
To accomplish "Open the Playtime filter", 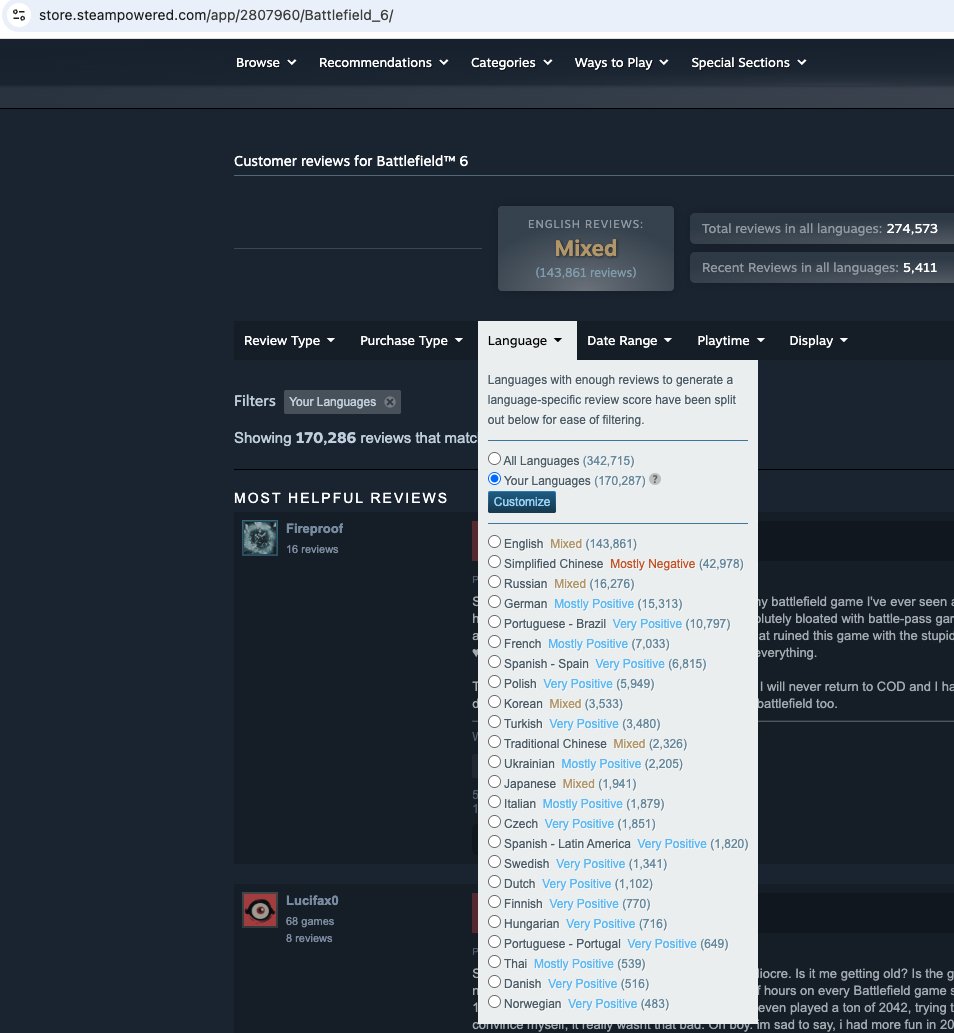I will (731, 341).
